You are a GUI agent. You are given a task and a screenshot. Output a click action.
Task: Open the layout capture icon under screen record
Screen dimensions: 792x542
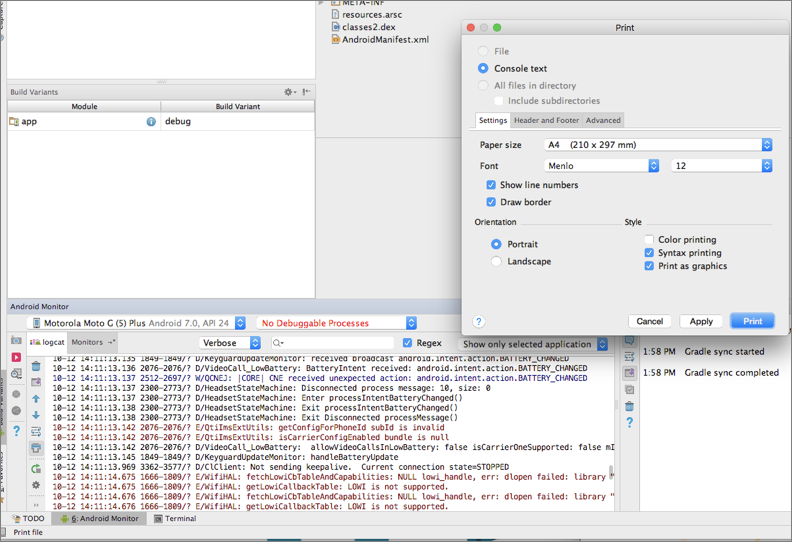click(x=16, y=374)
